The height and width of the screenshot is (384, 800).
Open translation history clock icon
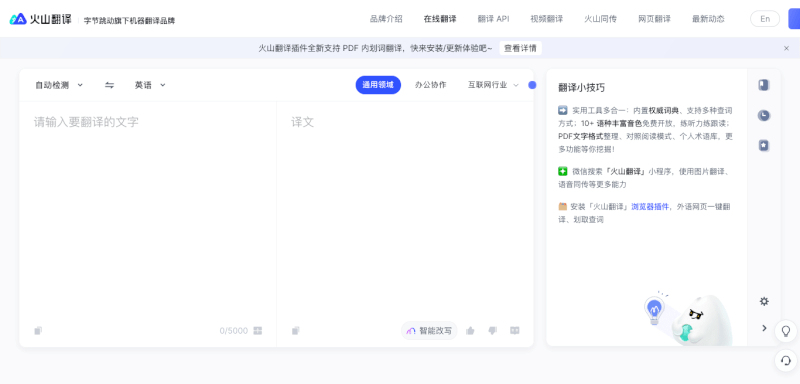click(764, 115)
